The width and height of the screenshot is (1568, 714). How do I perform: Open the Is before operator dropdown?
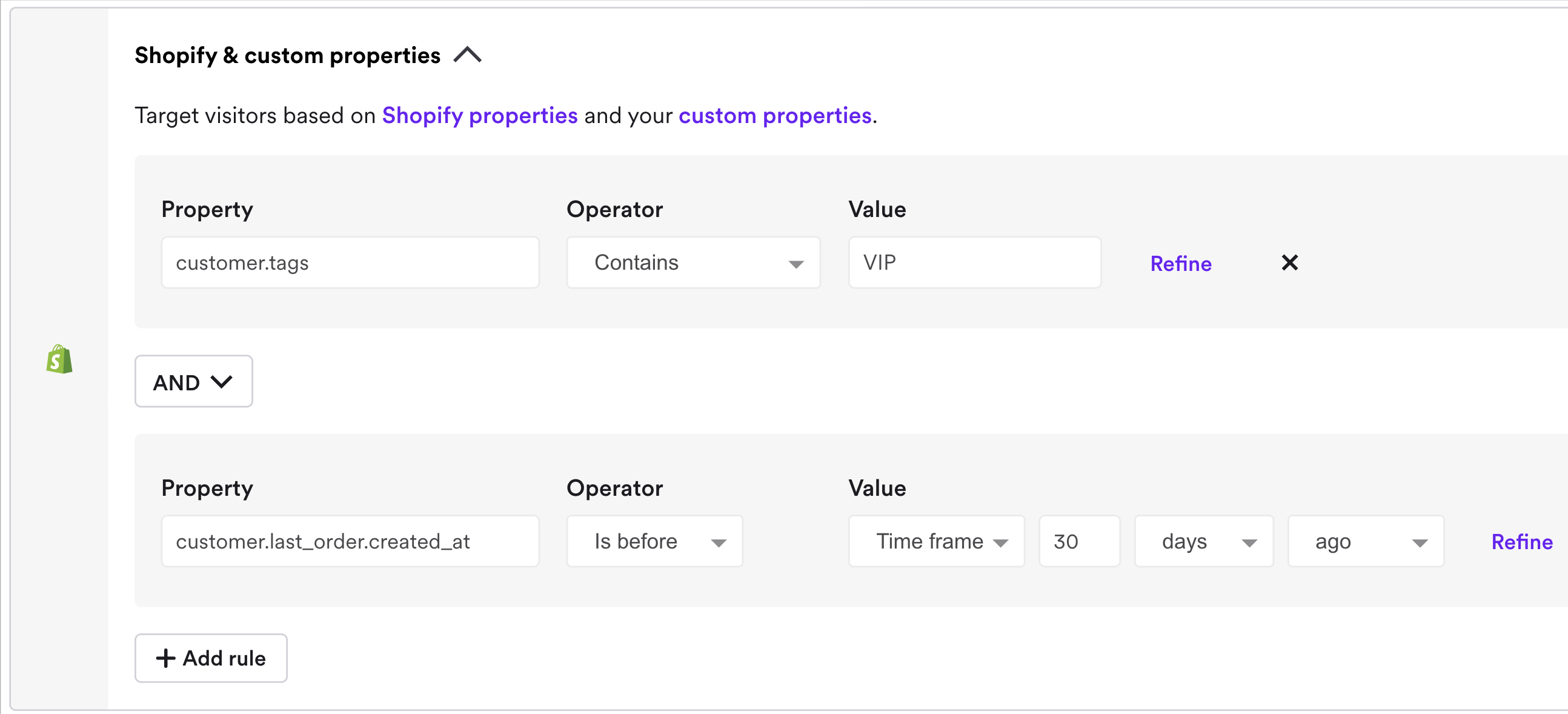pyautogui.click(x=654, y=541)
